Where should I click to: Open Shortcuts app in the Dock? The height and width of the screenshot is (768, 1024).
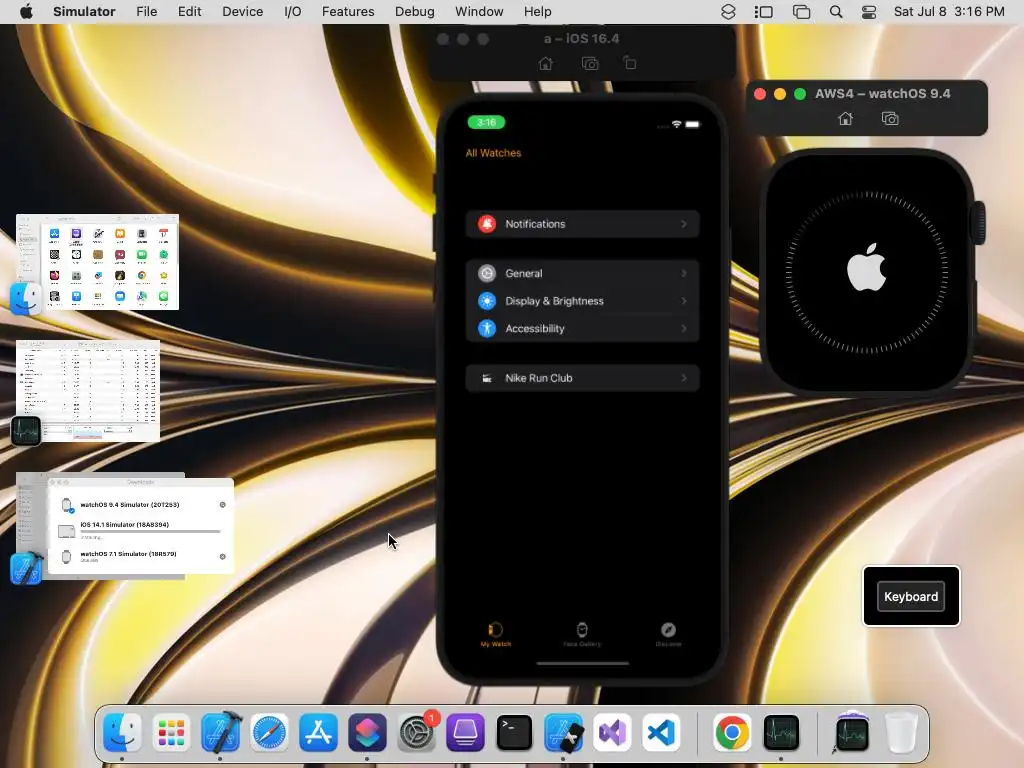click(367, 732)
